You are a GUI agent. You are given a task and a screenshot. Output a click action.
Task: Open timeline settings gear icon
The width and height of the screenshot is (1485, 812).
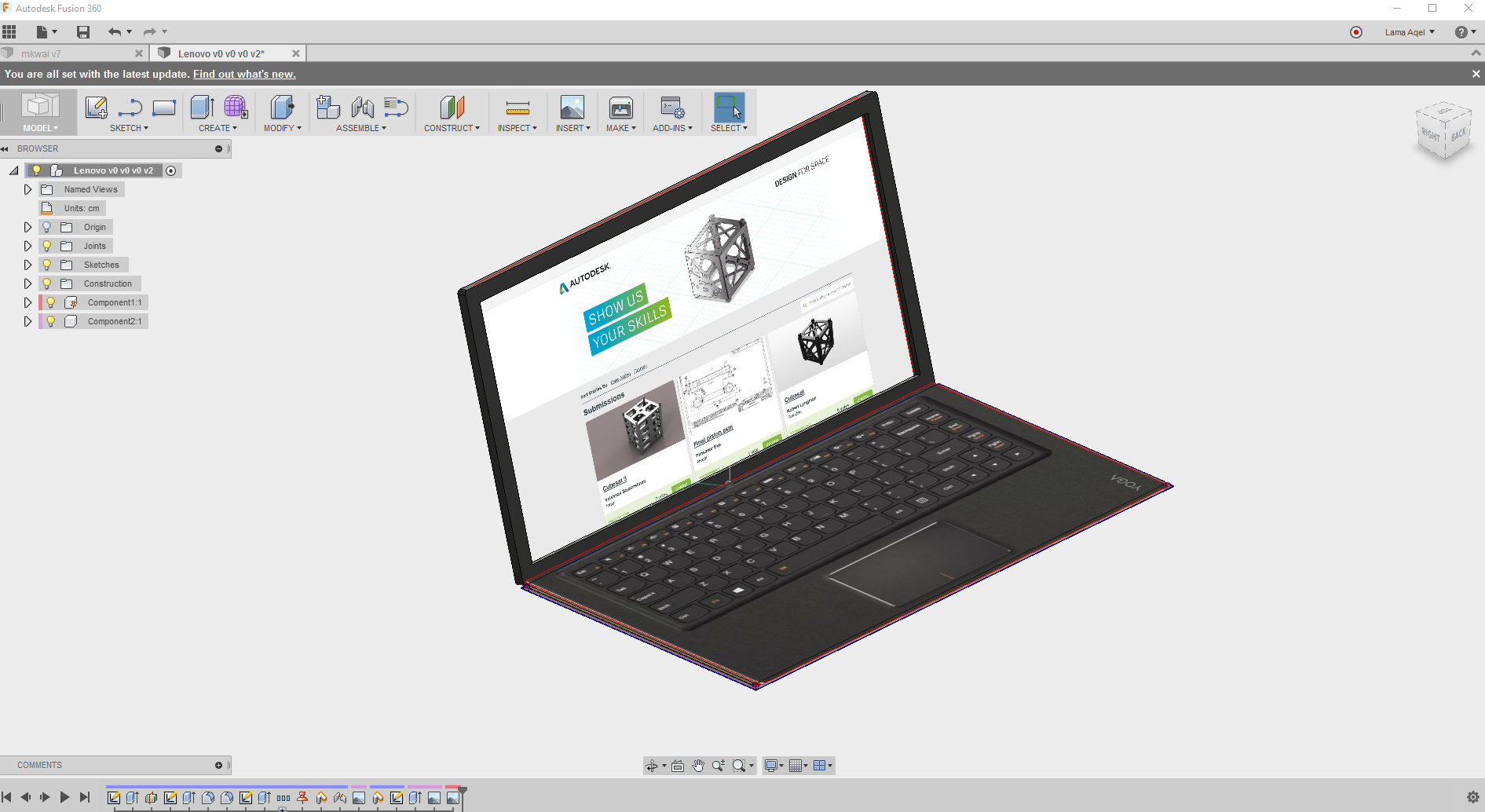coord(1473,797)
